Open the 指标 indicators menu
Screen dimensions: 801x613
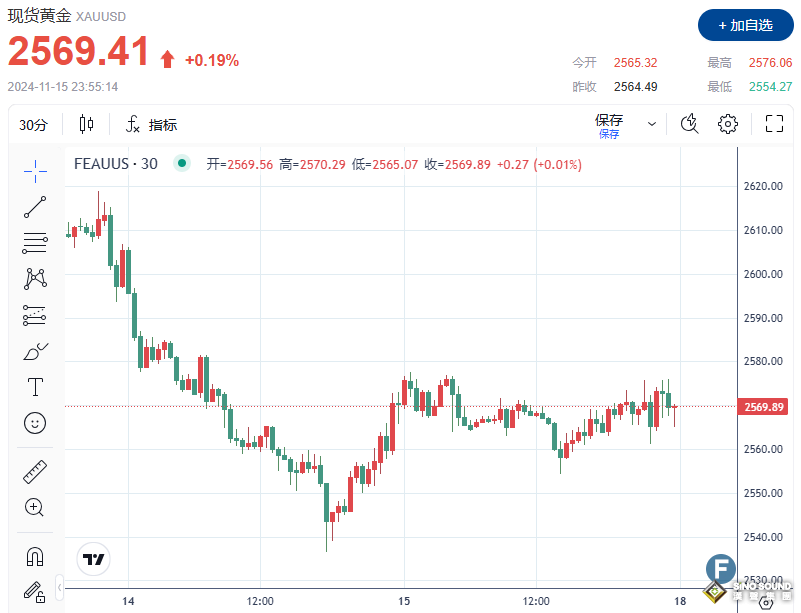152,124
